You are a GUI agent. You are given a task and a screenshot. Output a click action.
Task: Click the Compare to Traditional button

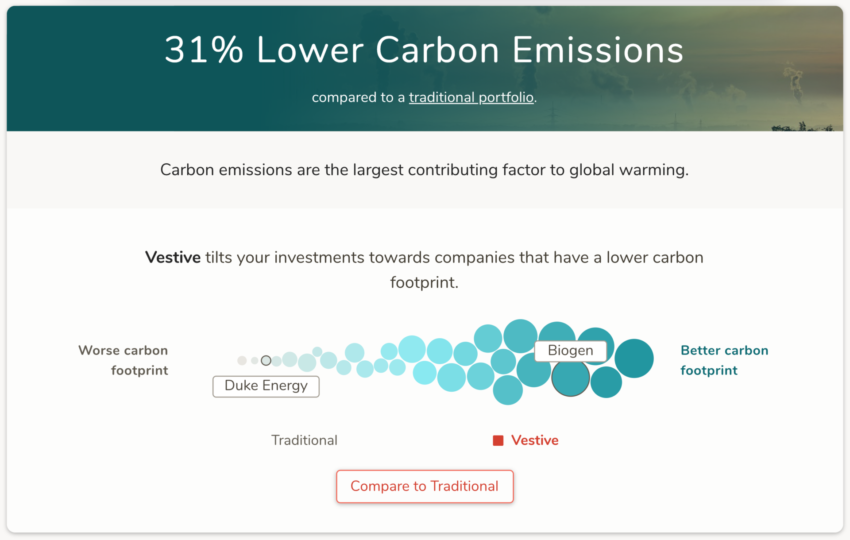[x=424, y=486]
